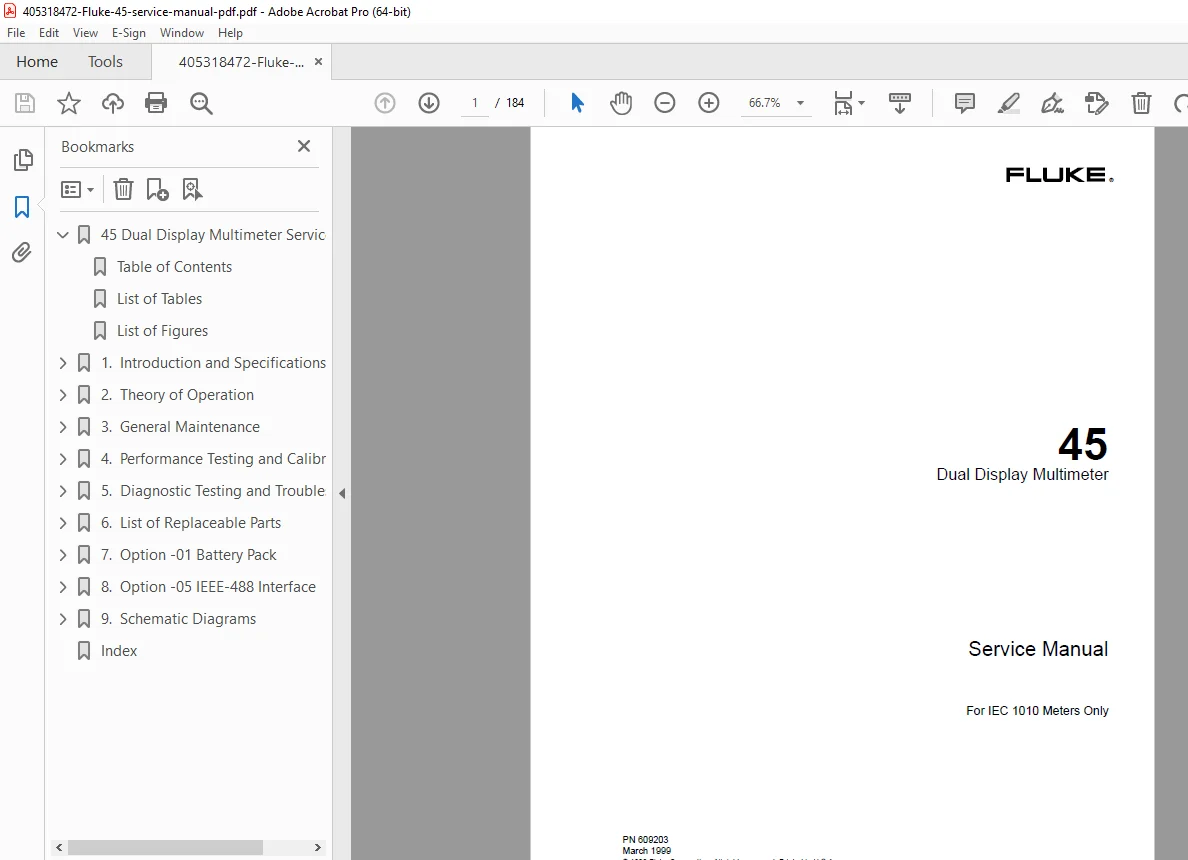Click the bookmarks horizontal scrollbar thumb
Screen dimensions: 1188x860
click(x=165, y=847)
